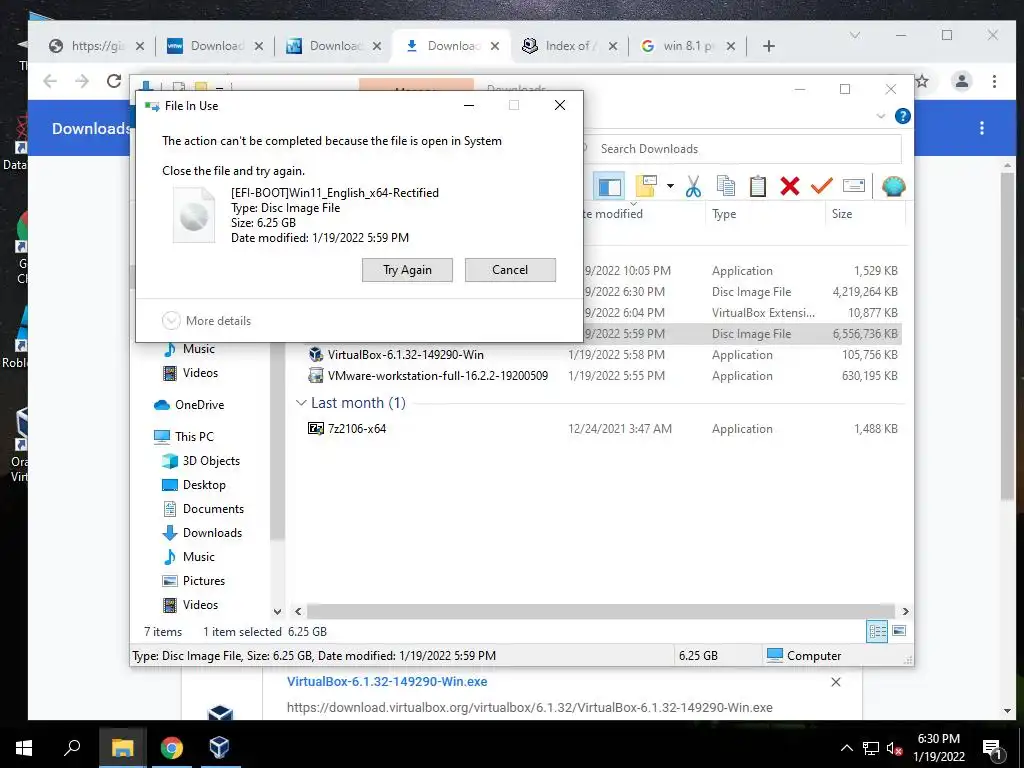Reload the Chrome page
Viewport: 1024px width, 768px height.
pyautogui.click(x=114, y=81)
